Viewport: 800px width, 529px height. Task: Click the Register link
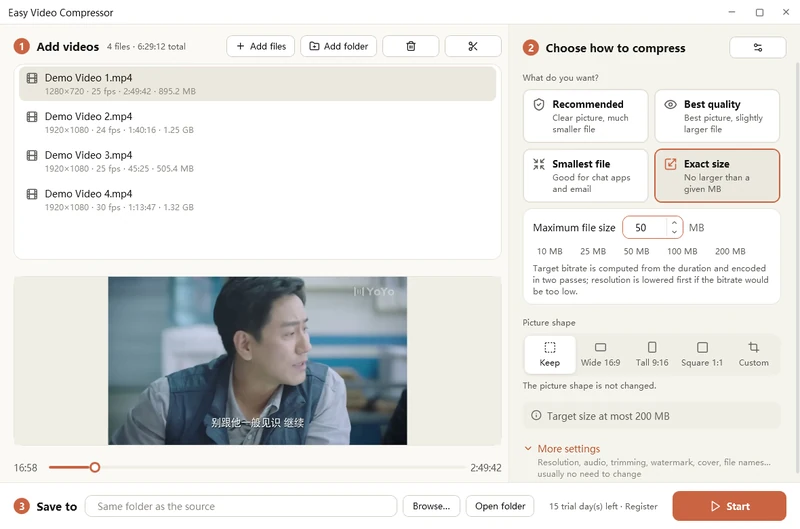[641, 507]
